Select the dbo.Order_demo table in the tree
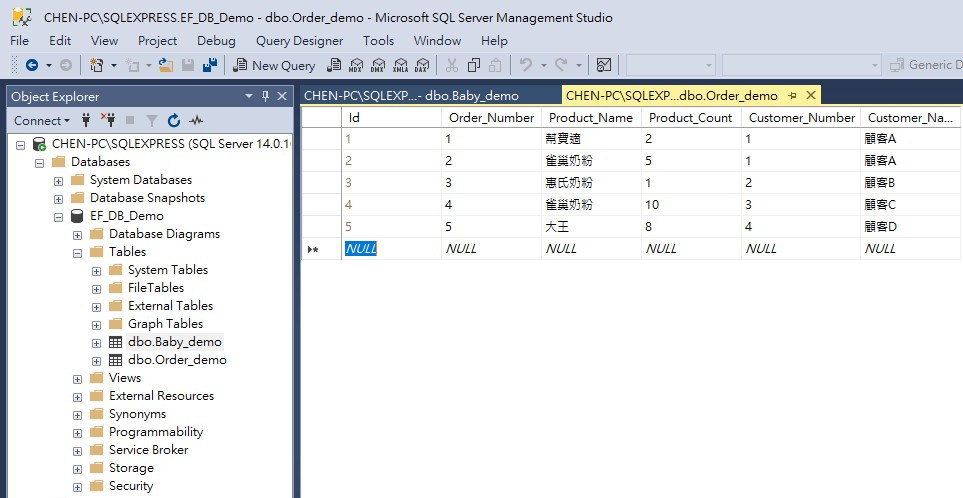The height and width of the screenshot is (498, 963). tap(177, 360)
